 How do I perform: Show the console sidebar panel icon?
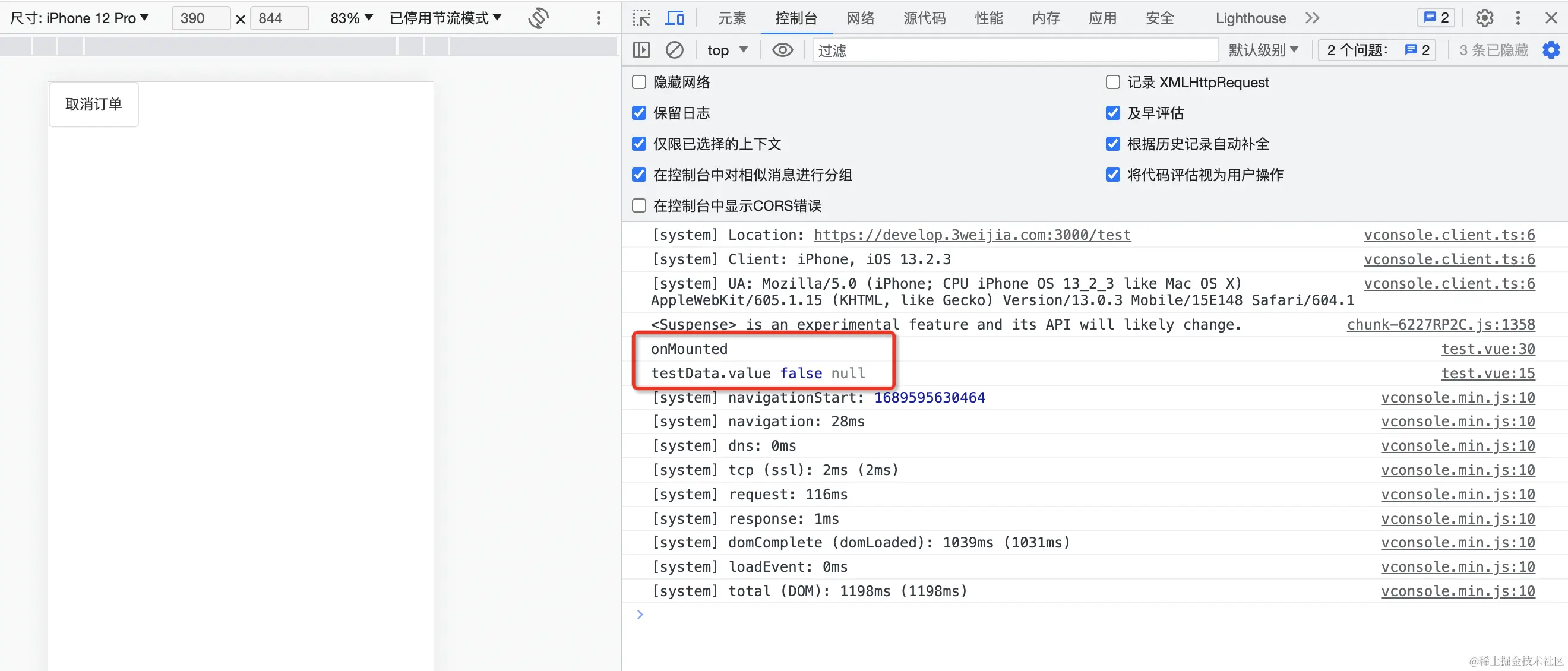(641, 50)
